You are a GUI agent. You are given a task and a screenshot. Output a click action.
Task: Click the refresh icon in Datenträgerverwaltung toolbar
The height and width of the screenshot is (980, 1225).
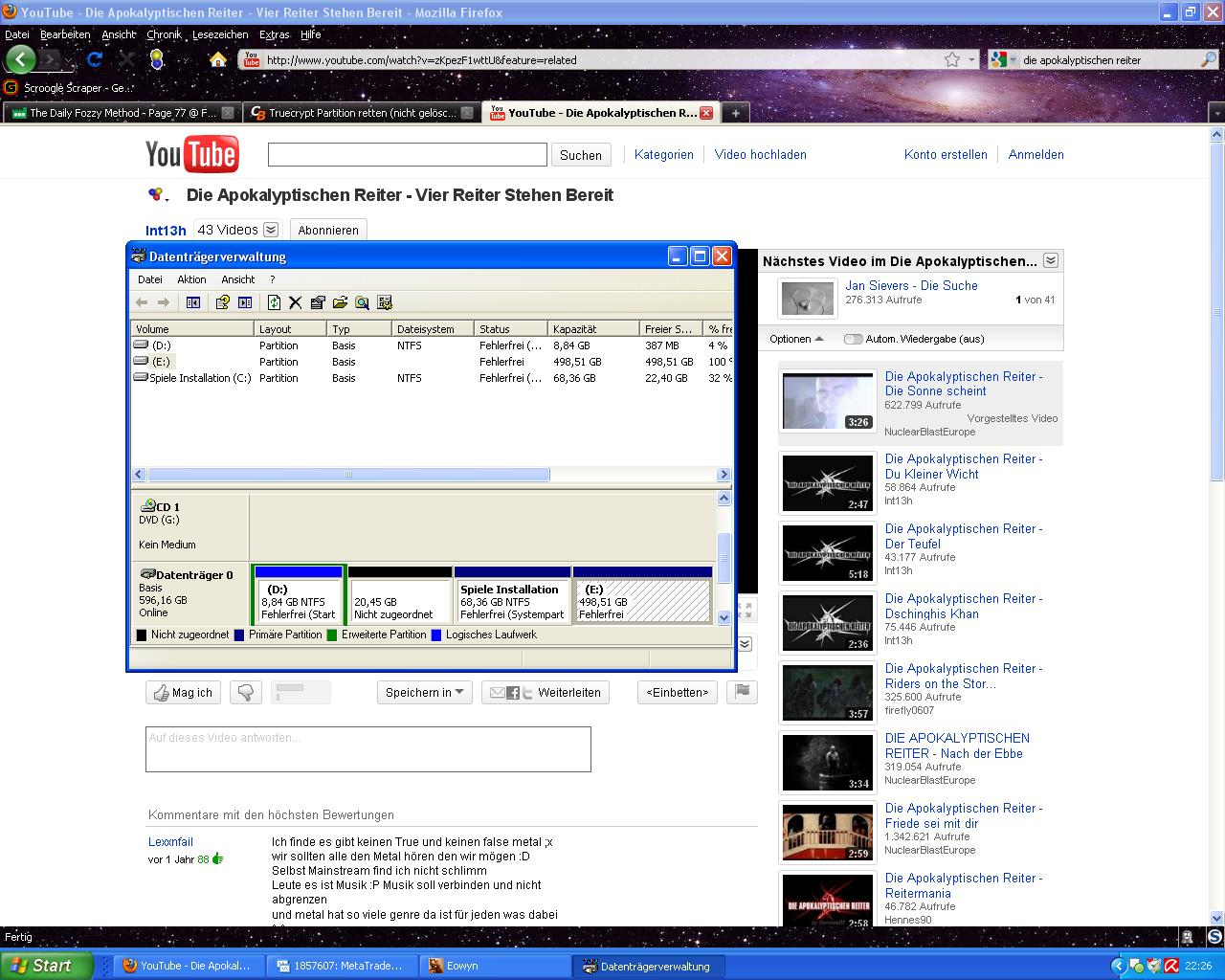(274, 302)
